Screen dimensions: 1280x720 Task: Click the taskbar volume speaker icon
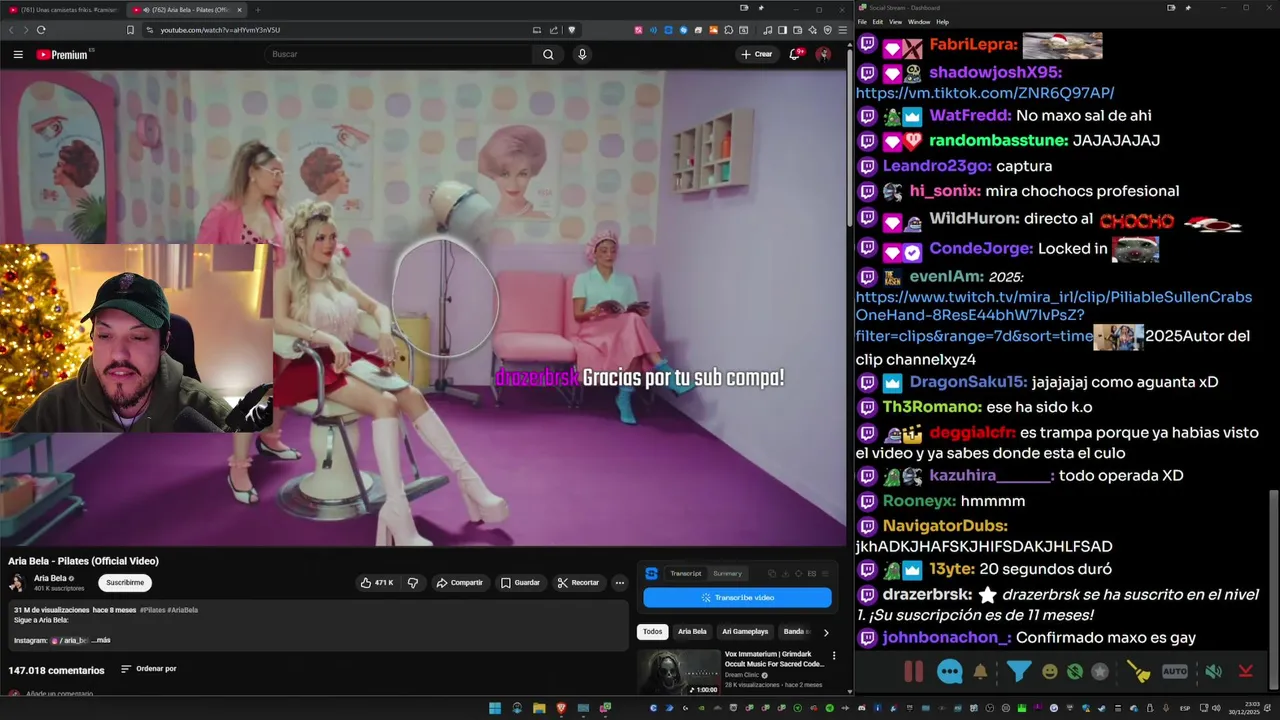(1217, 708)
